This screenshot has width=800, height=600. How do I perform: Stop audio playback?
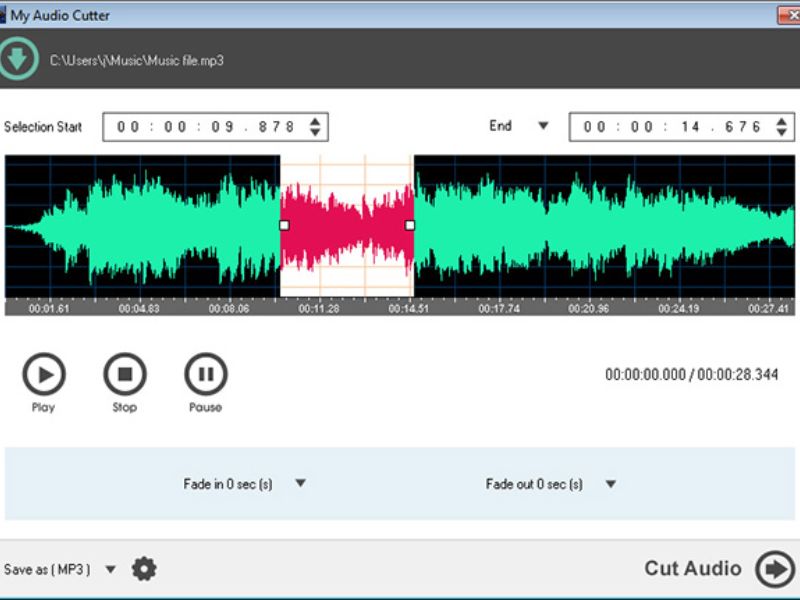124,375
